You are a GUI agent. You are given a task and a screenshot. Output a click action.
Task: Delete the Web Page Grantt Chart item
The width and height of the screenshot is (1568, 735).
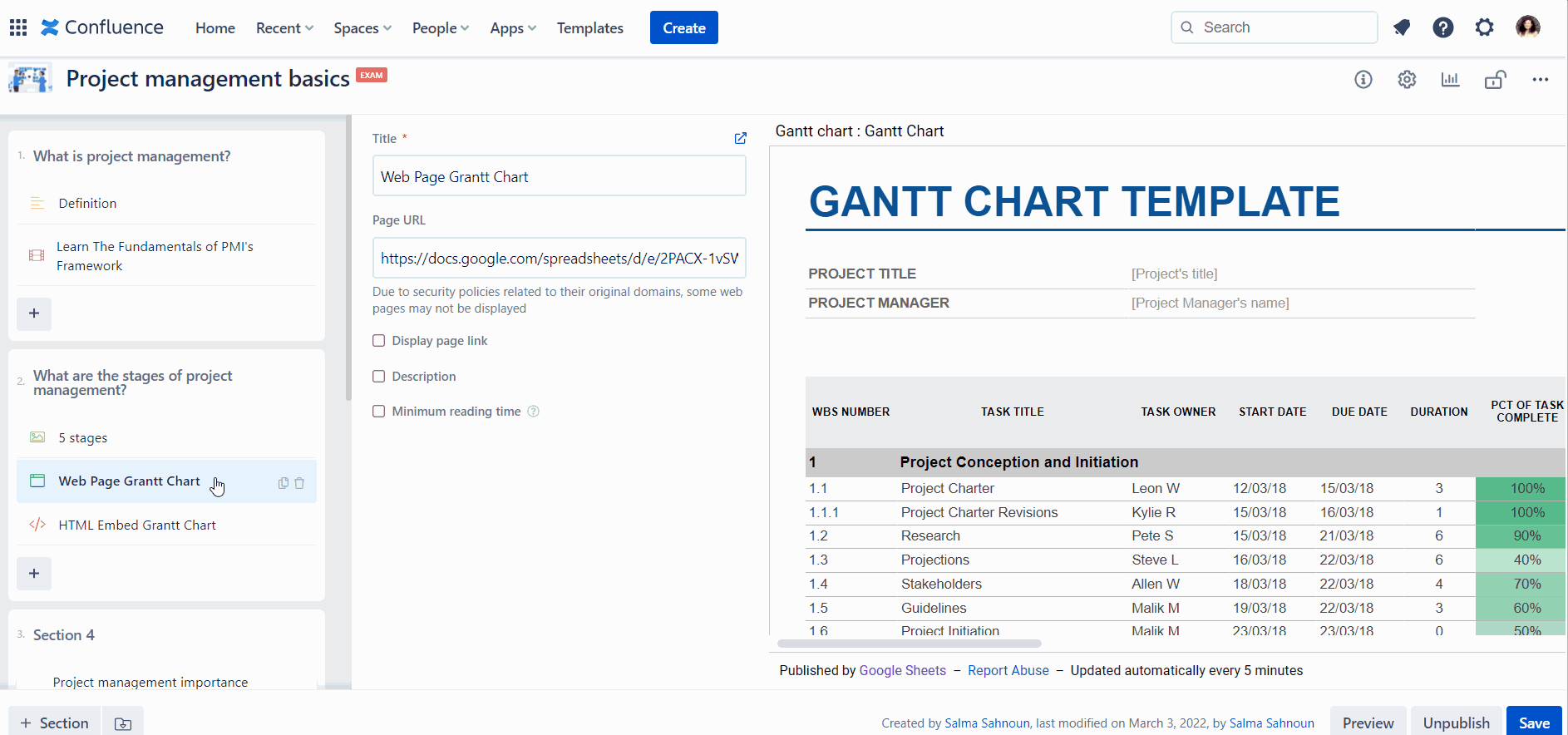point(299,483)
